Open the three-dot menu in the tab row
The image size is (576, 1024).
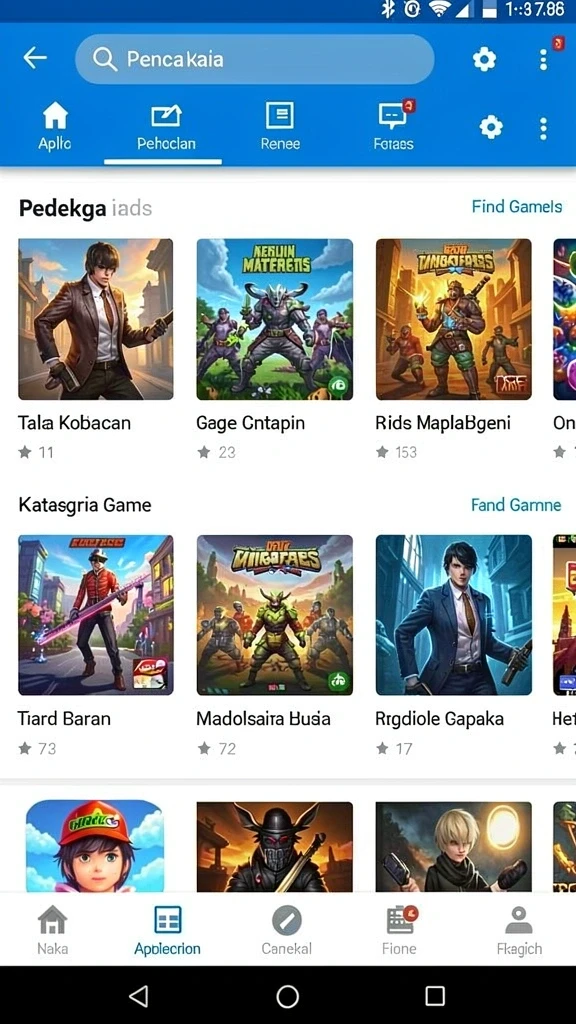click(543, 129)
